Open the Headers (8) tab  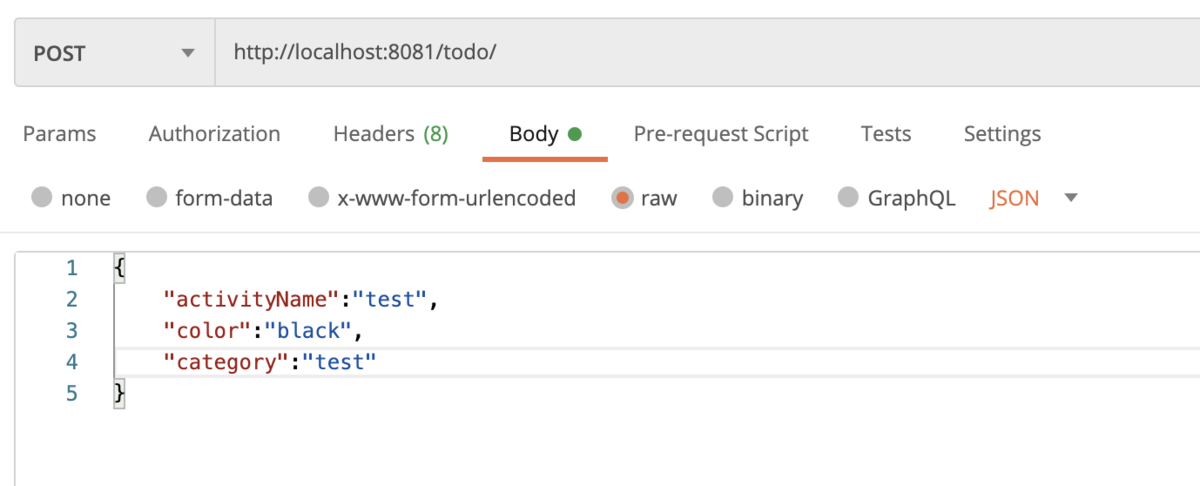(391, 134)
